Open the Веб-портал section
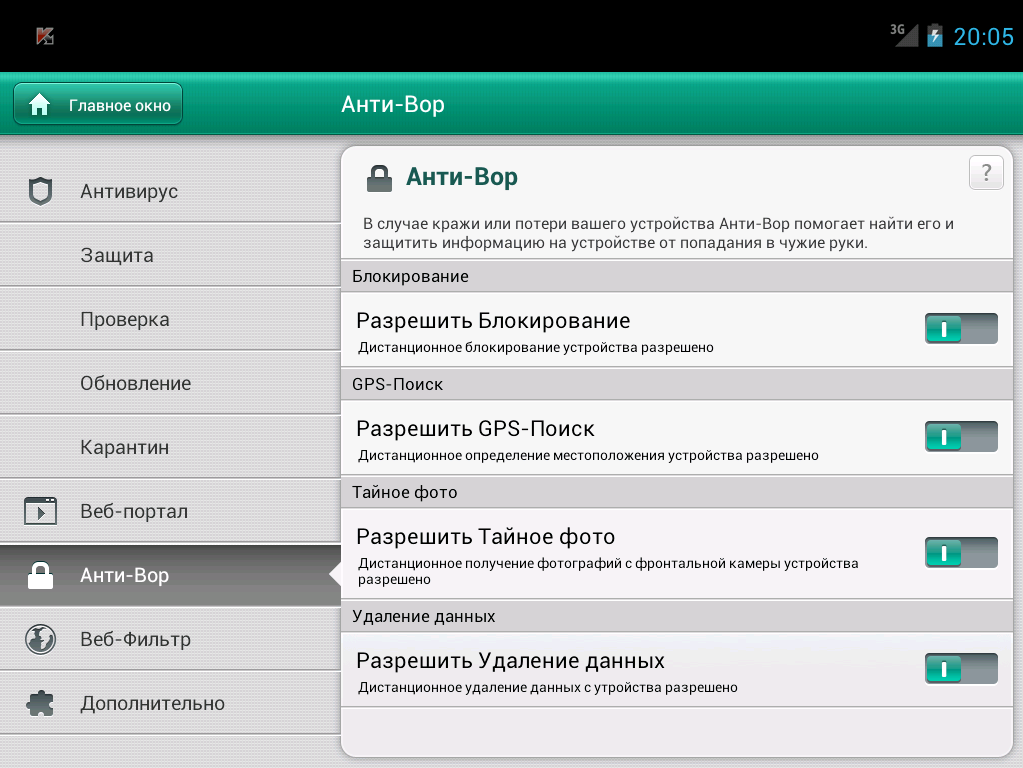1023x768 pixels. (x=170, y=511)
